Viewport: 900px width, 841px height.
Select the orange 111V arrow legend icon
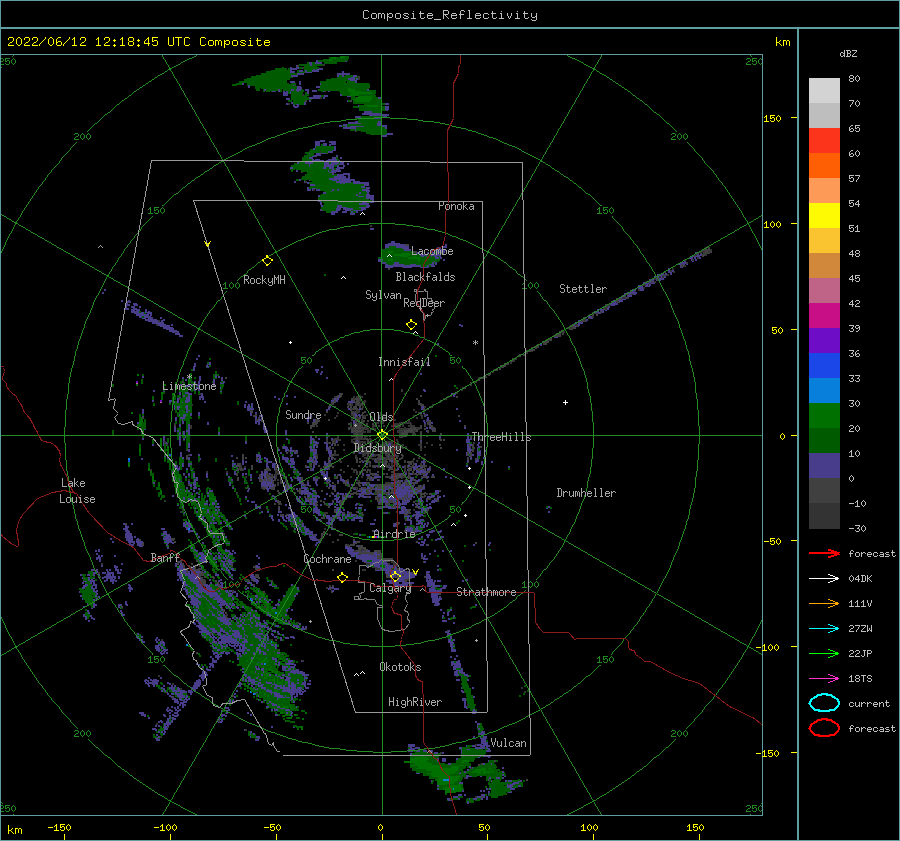click(x=824, y=603)
